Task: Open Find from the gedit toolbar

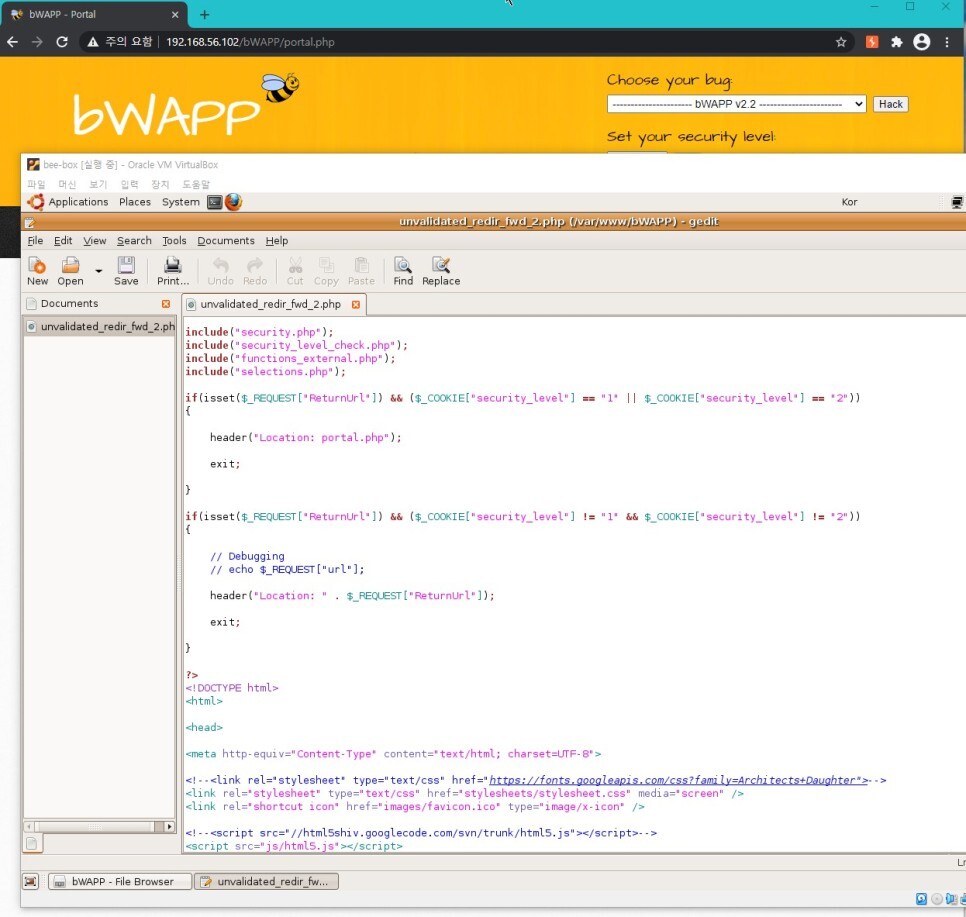Action: tap(403, 271)
